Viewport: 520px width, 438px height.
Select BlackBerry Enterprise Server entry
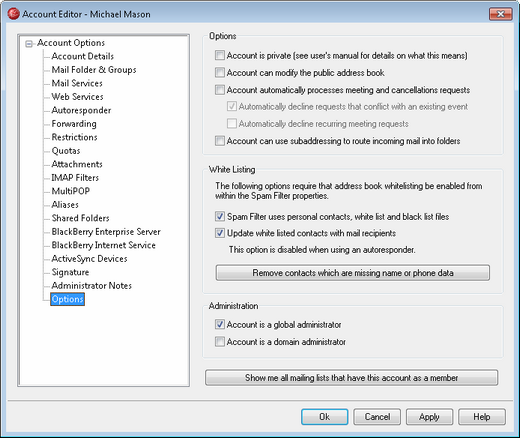coord(106,231)
